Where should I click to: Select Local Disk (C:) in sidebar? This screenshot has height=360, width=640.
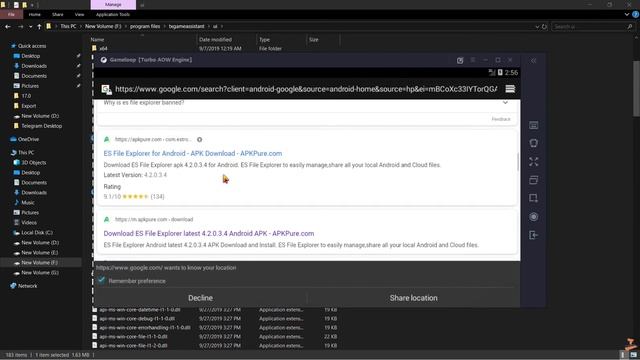coord(37,233)
